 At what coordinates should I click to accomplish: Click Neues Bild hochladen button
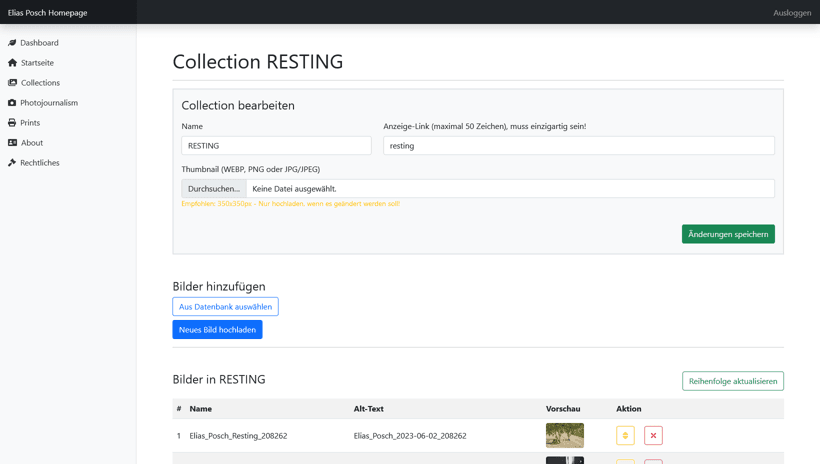pyautogui.click(x=217, y=330)
